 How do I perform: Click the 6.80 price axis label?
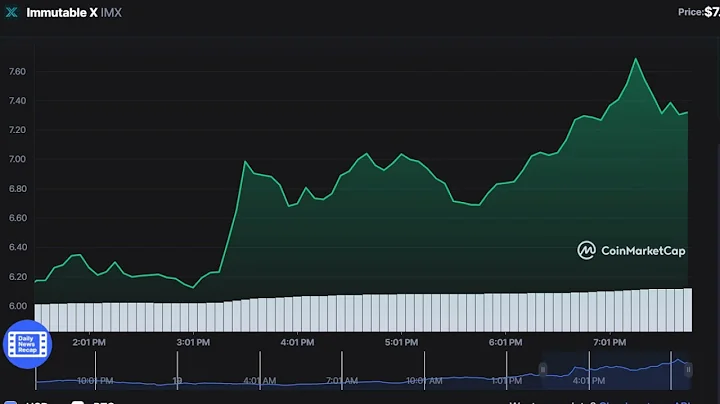(17, 189)
